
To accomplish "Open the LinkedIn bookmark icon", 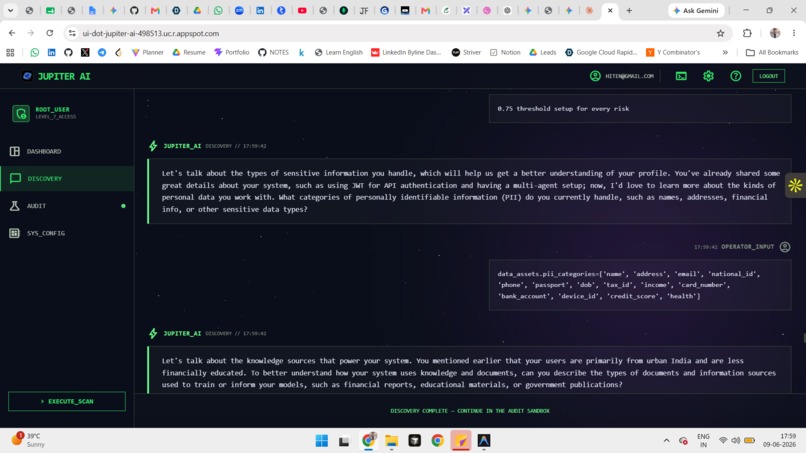I will [51, 52].
